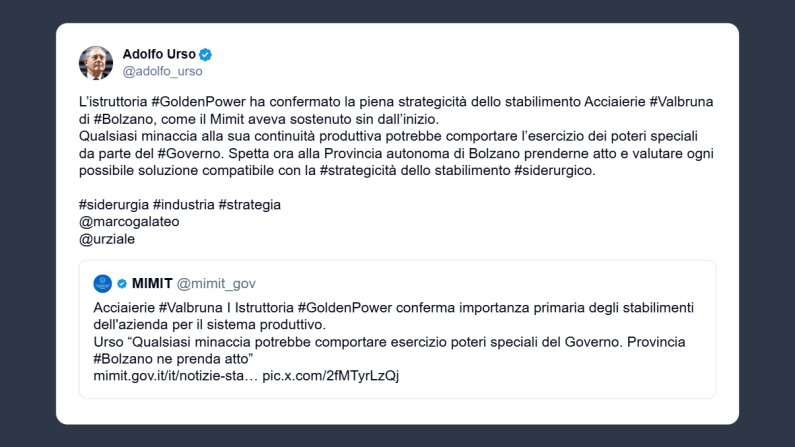Click the @urziale mention
Screen dimensions: 795x447
(105, 237)
